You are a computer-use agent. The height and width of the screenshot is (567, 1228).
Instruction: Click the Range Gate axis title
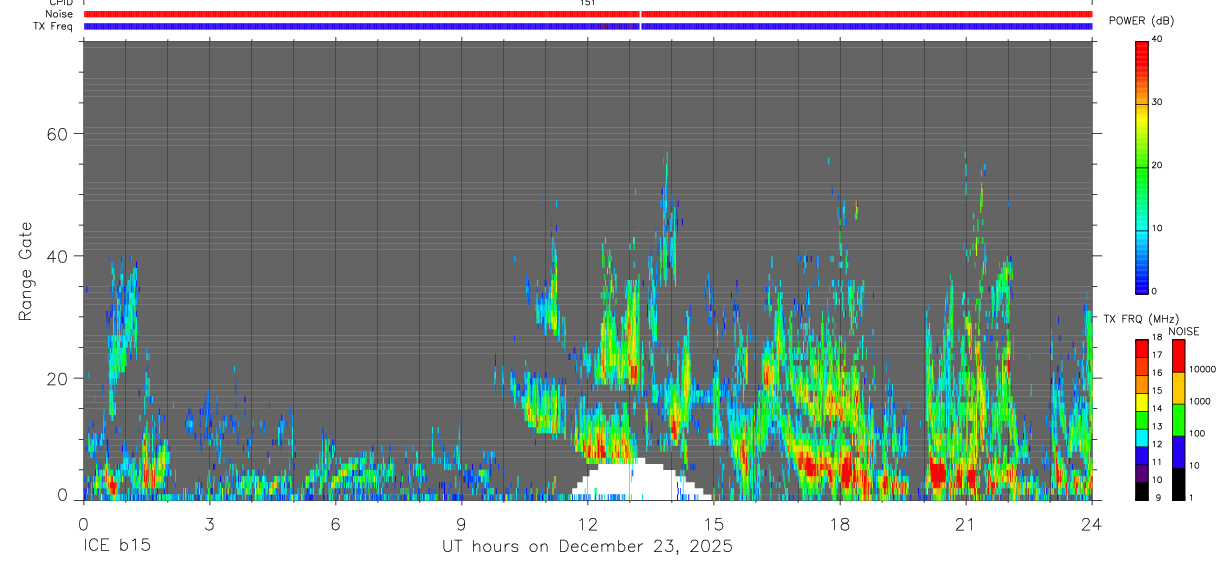click(x=26, y=271)
